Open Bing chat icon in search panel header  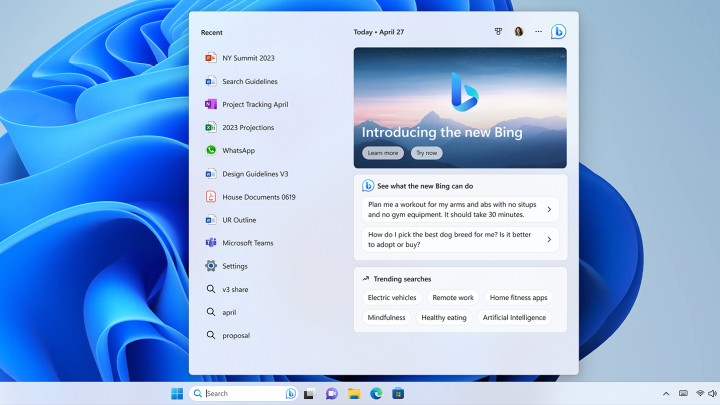coord(558,31)
